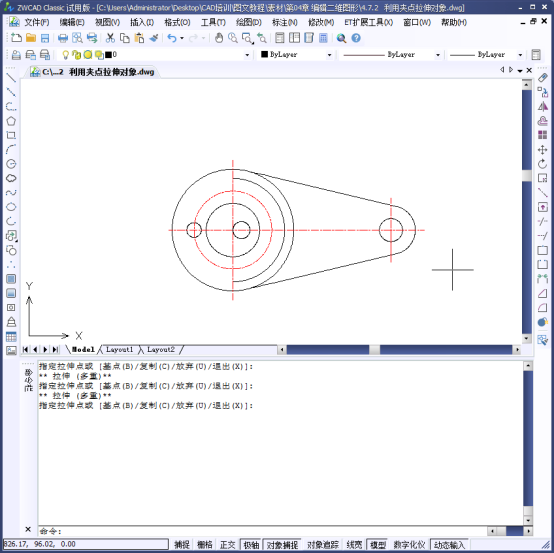Click the Cut scissors icon
The height and width of the screenshot is (553, 554).
(x=110, y=38)
